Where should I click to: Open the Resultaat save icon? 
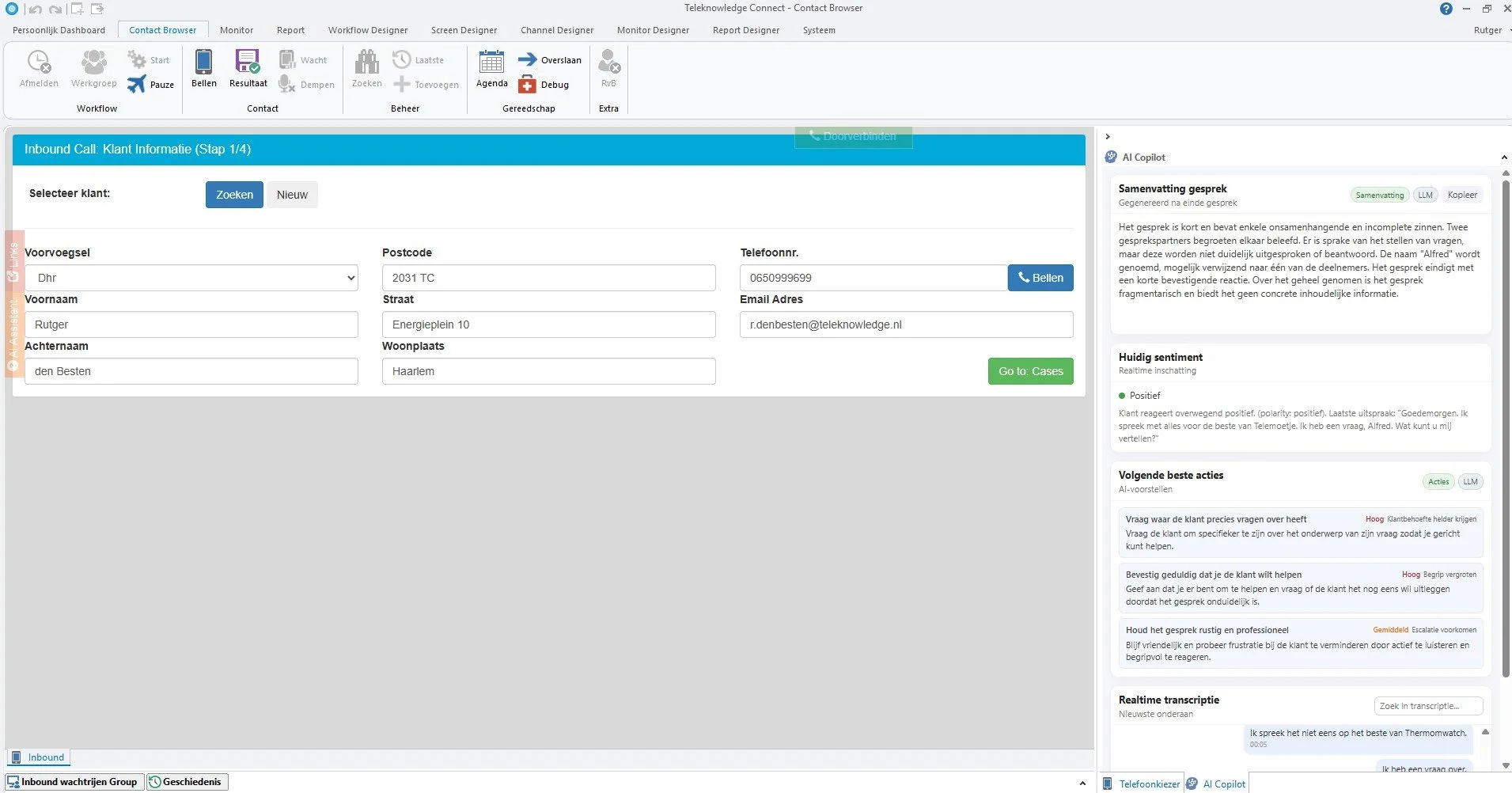248,62
